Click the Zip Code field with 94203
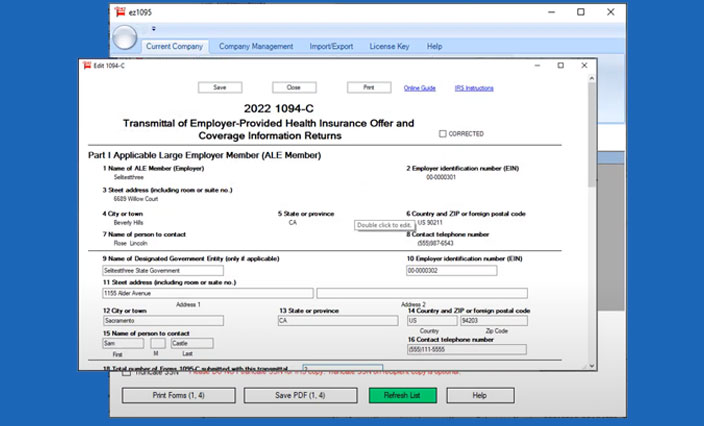Image resolution: width=704 pixels, height=426 pixels. [x=494, y=321]
